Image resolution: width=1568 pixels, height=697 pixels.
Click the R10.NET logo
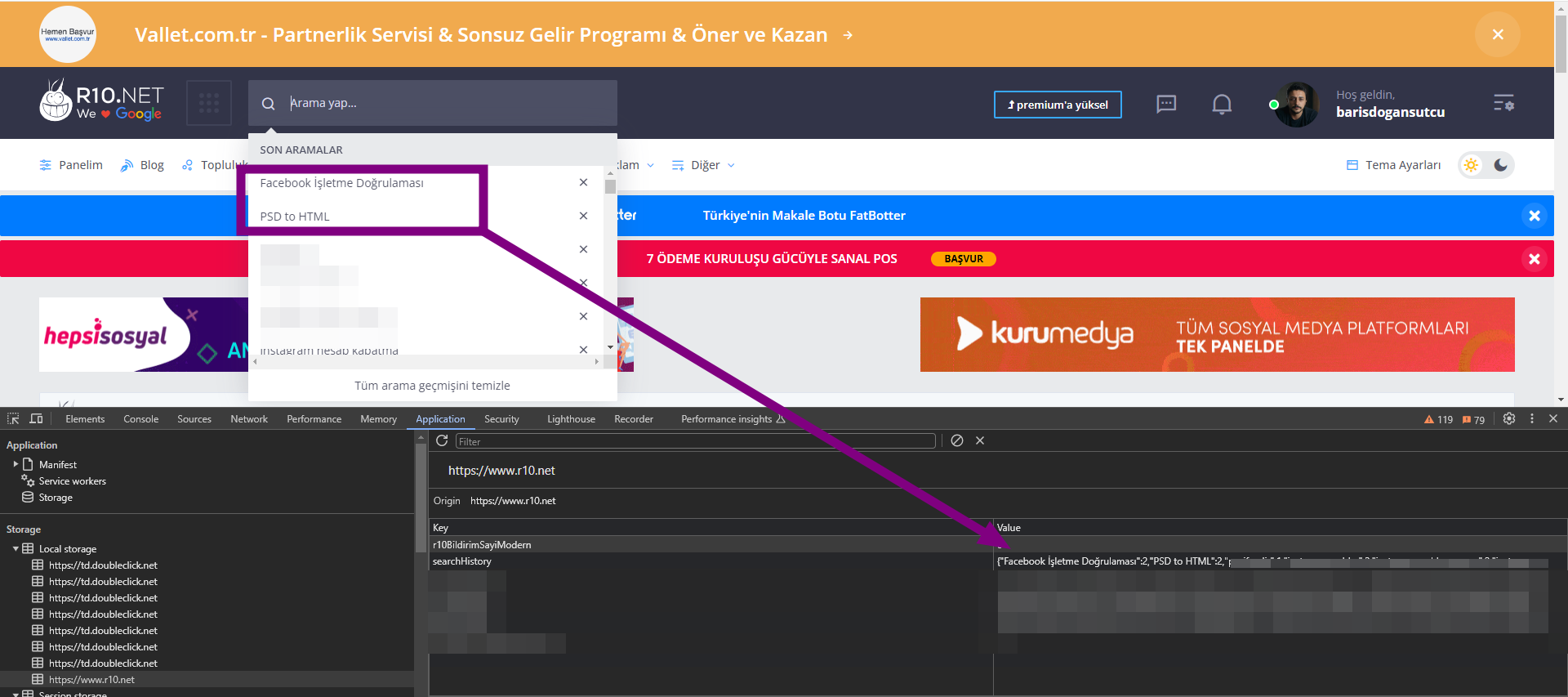tap(101, 102)
